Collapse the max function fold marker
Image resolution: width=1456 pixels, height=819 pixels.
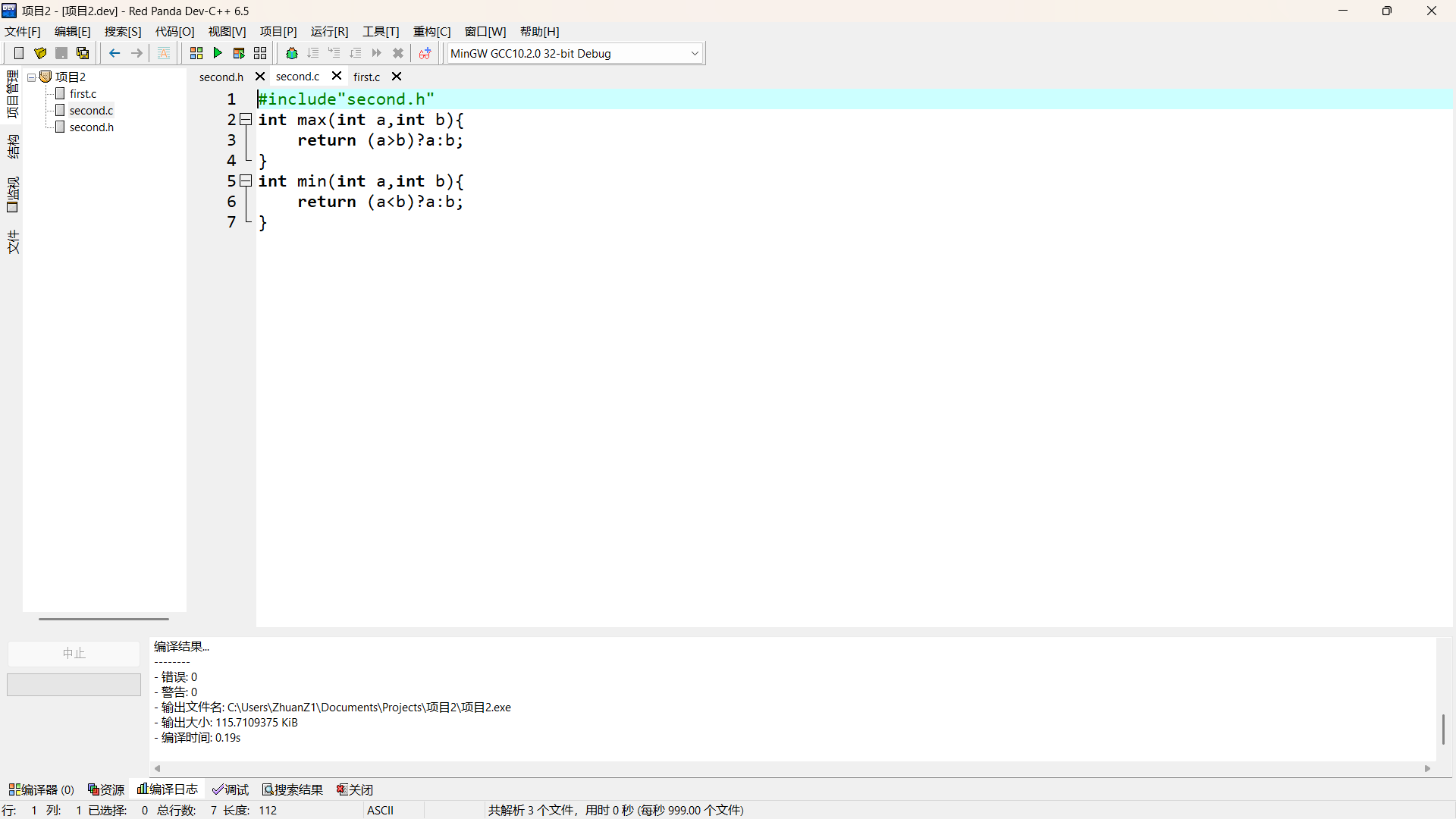[x=246, y=120]
